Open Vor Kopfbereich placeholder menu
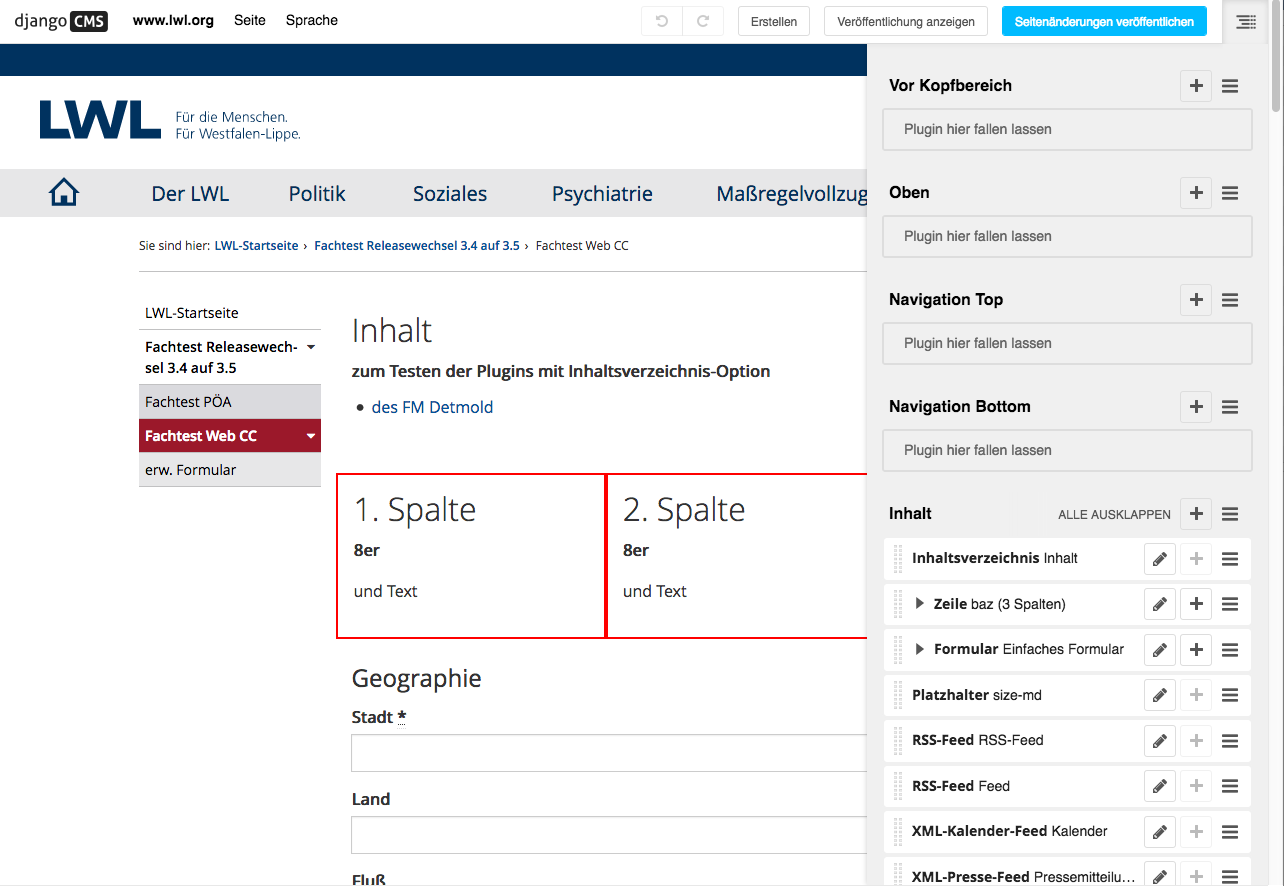Screen dimensions: 1284x886 [x=1230, y=86]
